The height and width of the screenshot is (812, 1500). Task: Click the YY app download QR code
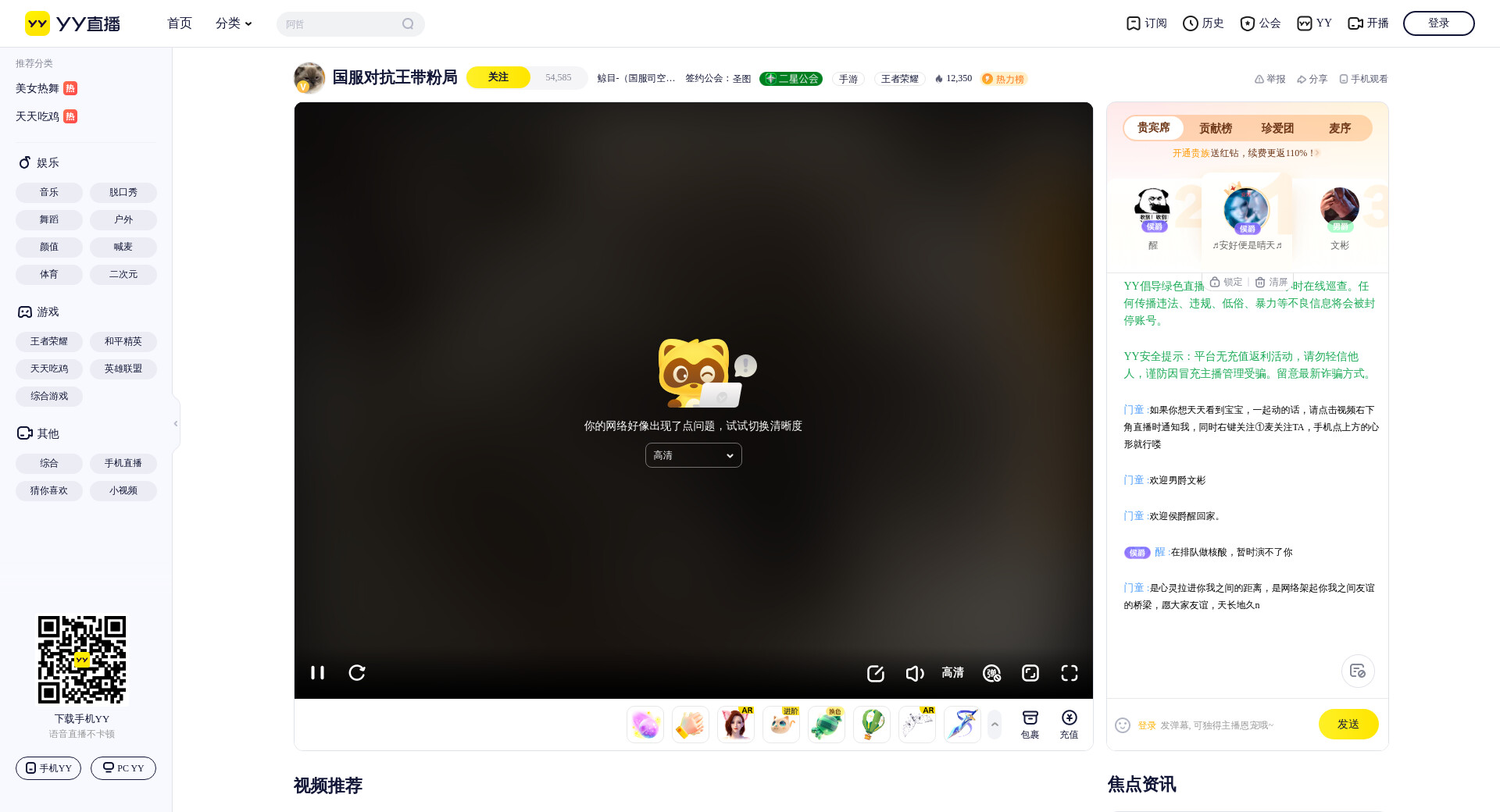tap(82, 660)
